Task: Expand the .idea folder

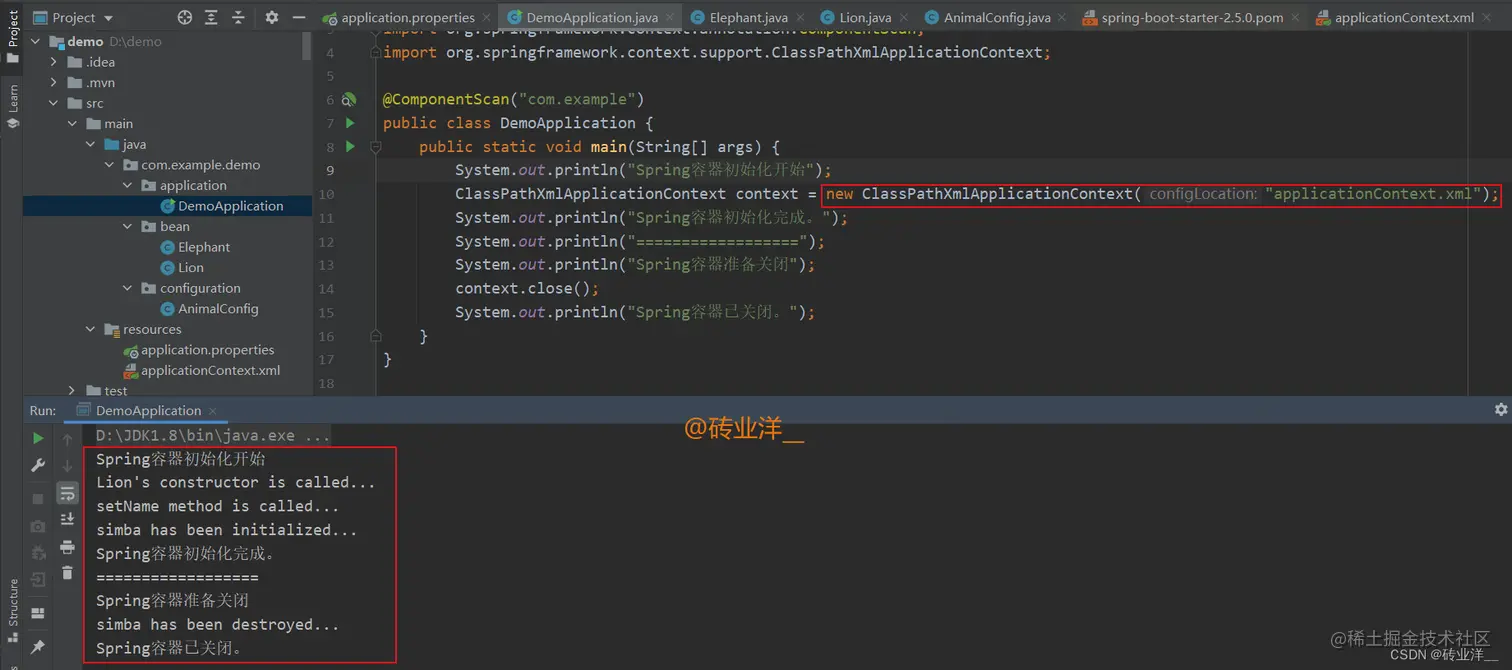Action: pos(55,62)
